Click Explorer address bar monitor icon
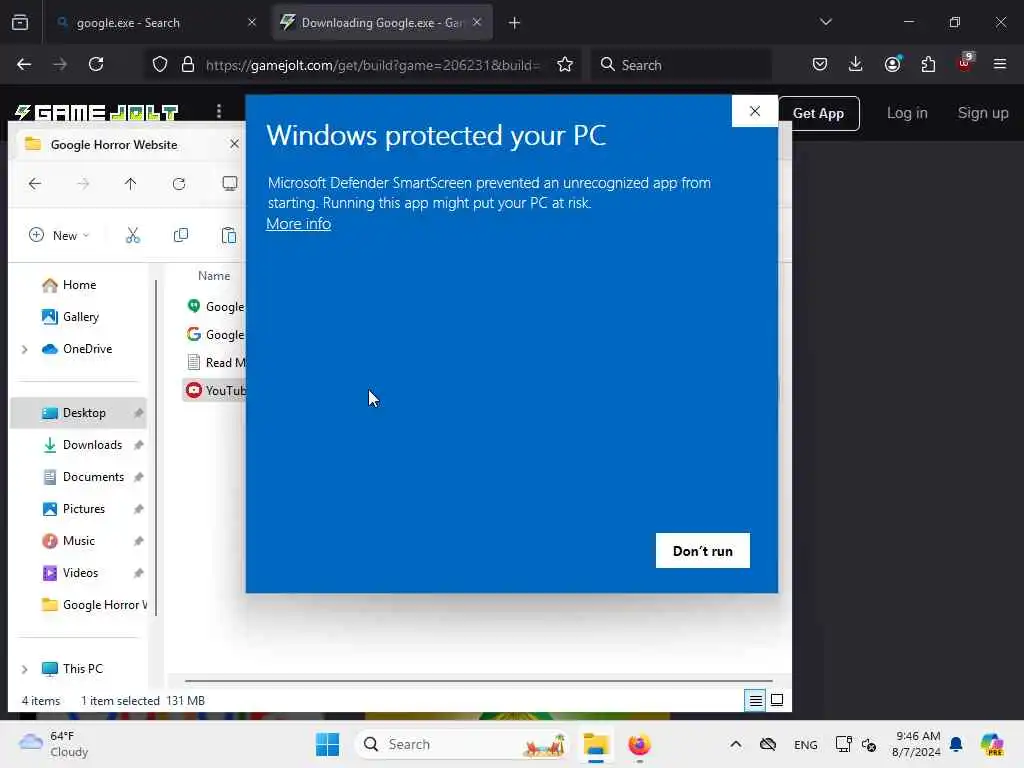The image size is (1024, 768). [x=230, y=184]
